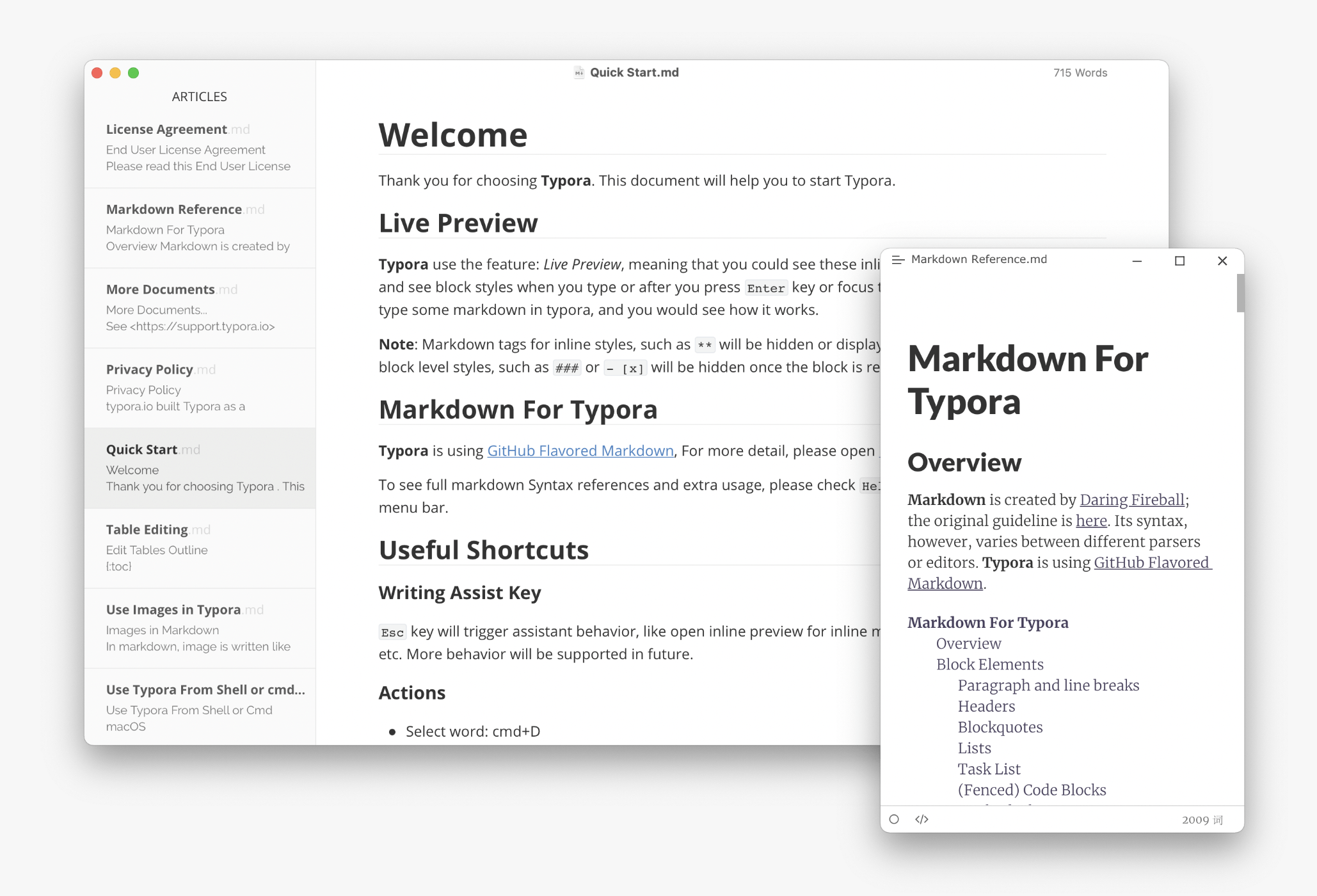Click the 'Select word: cmd+D' list item
The width and height of the screenshot is (1317, 896).
473,732
